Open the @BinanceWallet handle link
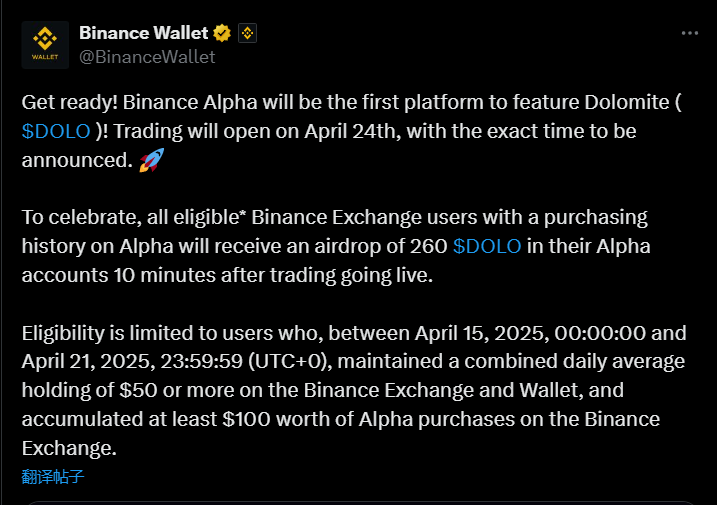The height and width of the screenshot is (505, 717). tap(147, 57)
